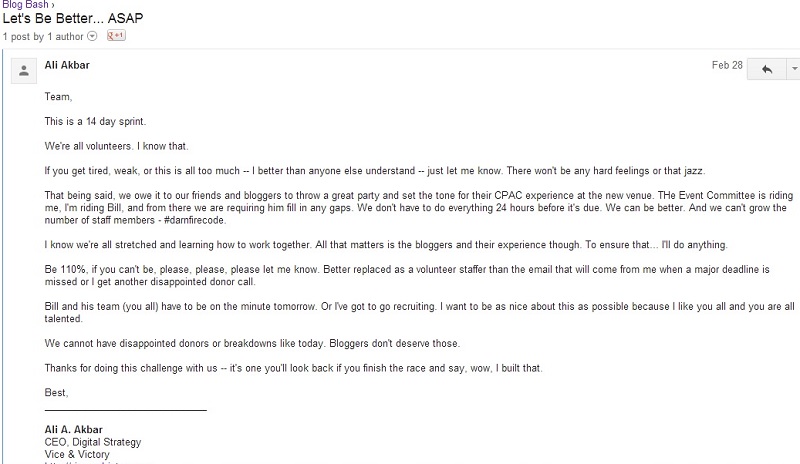Open the partially visible signature link at bottom
The image size is (800, 464).
pyautogui.click(x=98, y=462)
